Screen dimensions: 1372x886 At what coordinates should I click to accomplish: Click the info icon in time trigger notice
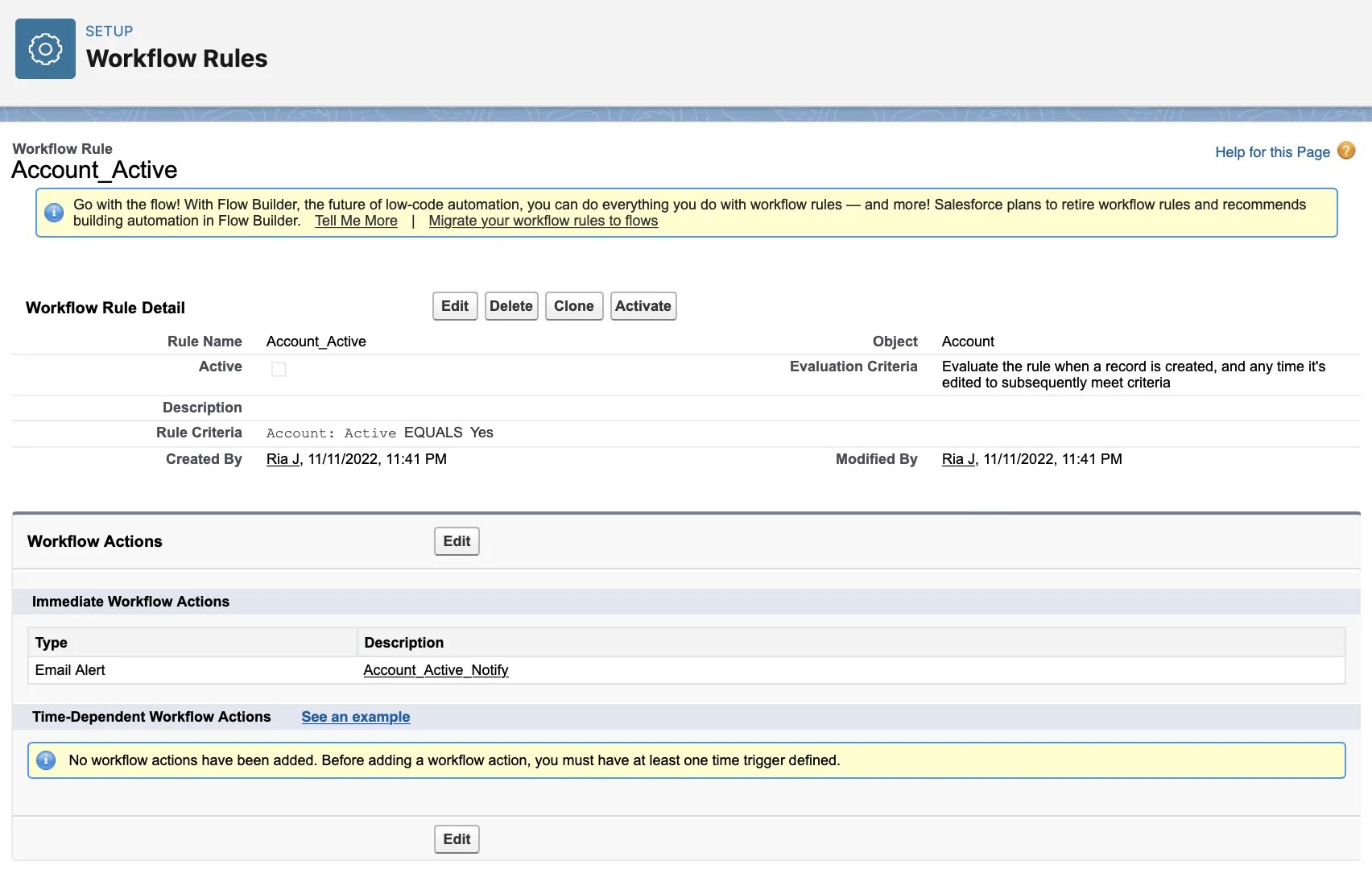tap(47, 760)
